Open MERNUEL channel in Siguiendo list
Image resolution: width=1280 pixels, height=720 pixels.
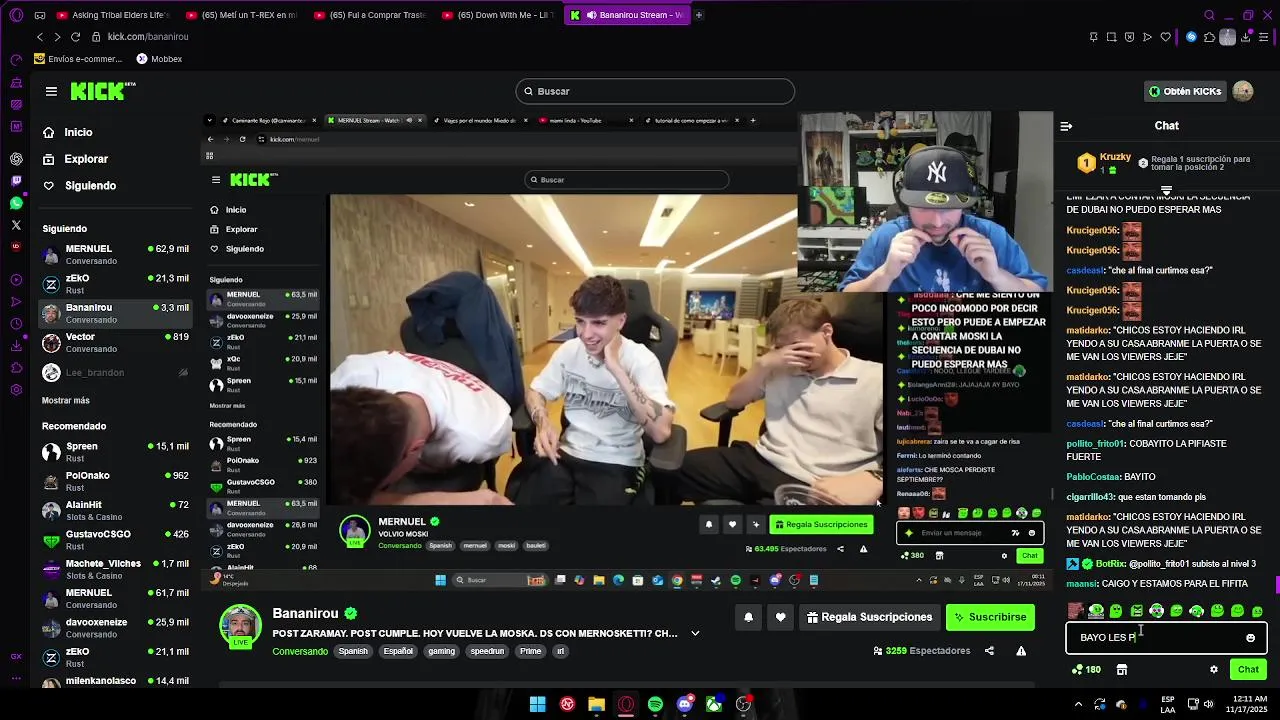tap(115, 254)
